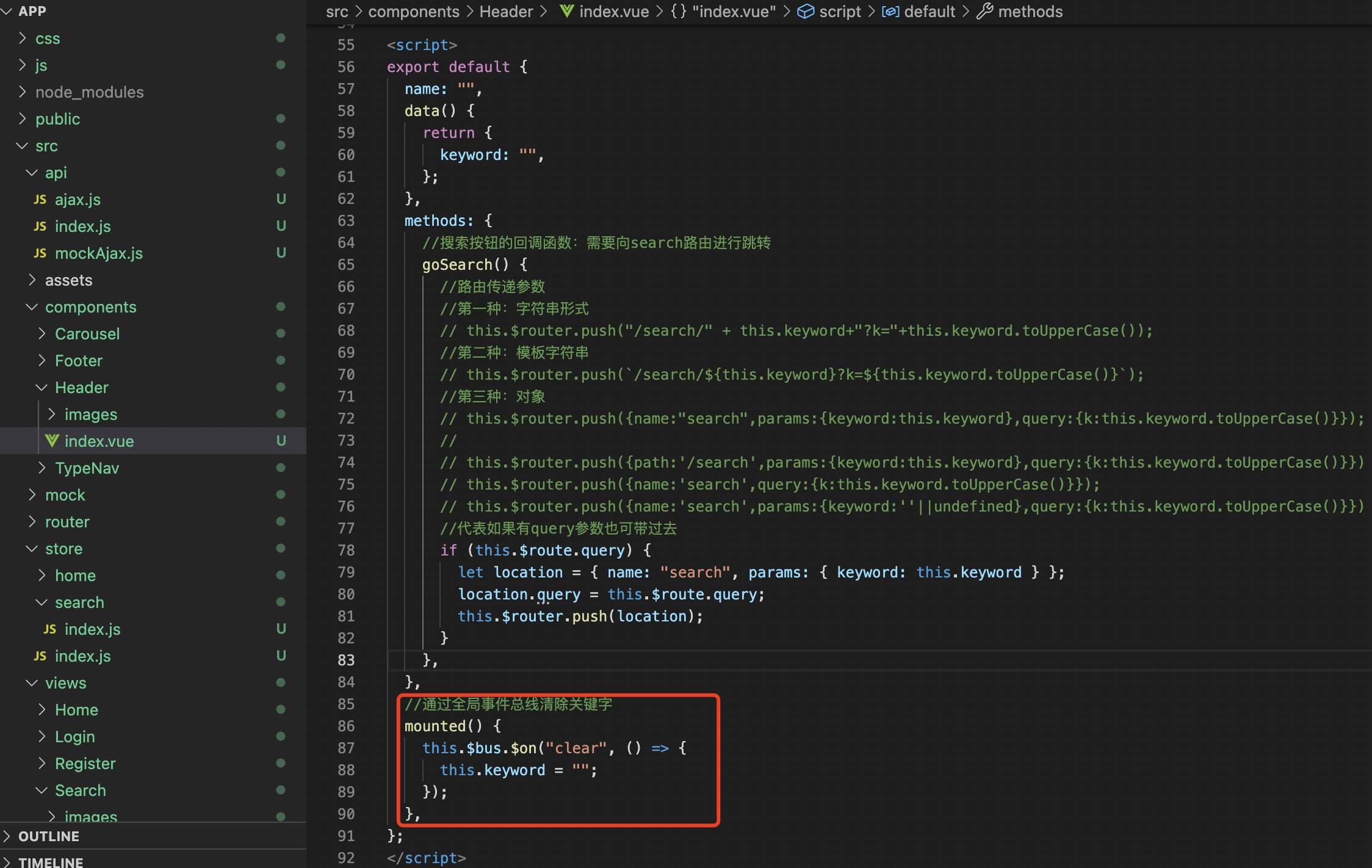Click the wrench icon for methods breadcrumb
This screenshot has height=868, width=1372.
click(x=984, y=12)
